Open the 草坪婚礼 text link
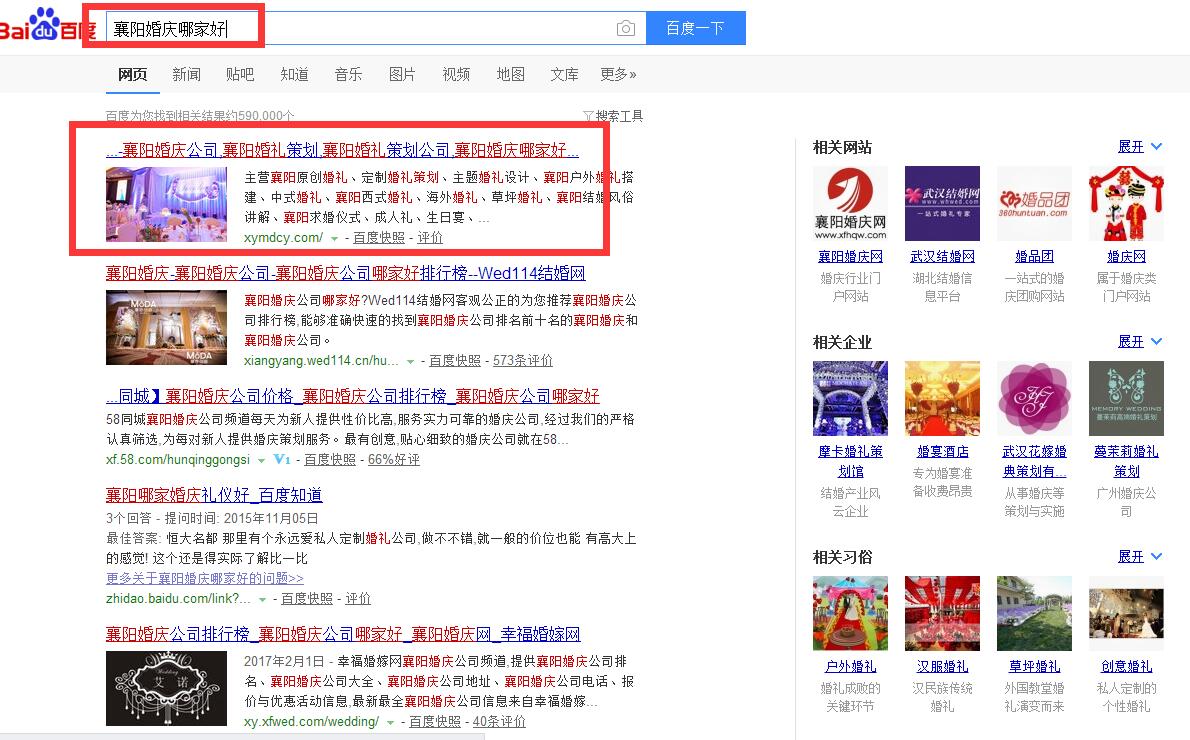The height and width of the screenshot is (740, 1190). [1034, 666]
